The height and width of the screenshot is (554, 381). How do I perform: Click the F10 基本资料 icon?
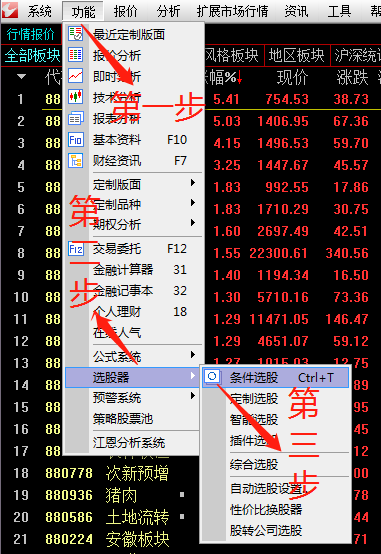point(75,140)
